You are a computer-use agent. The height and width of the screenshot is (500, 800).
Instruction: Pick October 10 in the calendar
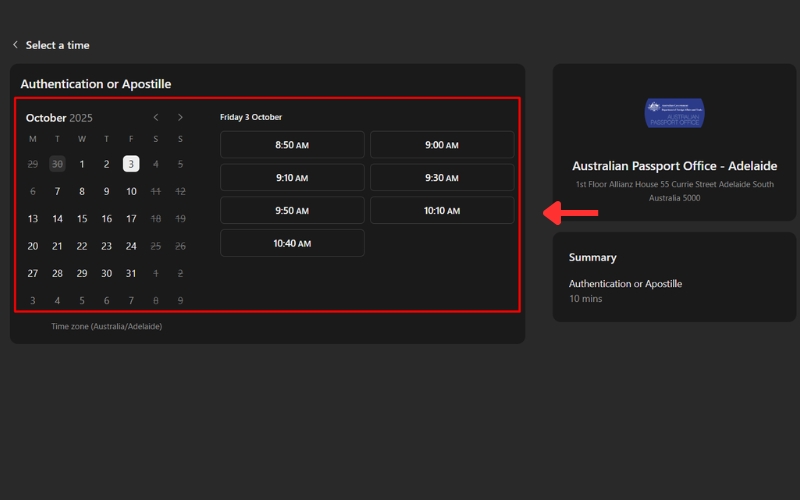tap(131, 191)
